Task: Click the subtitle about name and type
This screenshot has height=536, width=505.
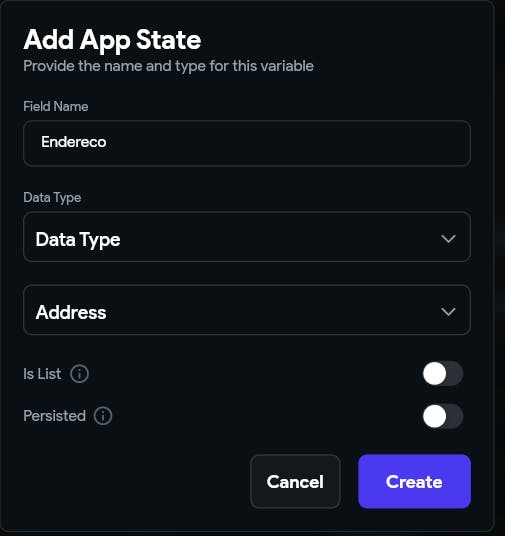Action: pos(168,66)
